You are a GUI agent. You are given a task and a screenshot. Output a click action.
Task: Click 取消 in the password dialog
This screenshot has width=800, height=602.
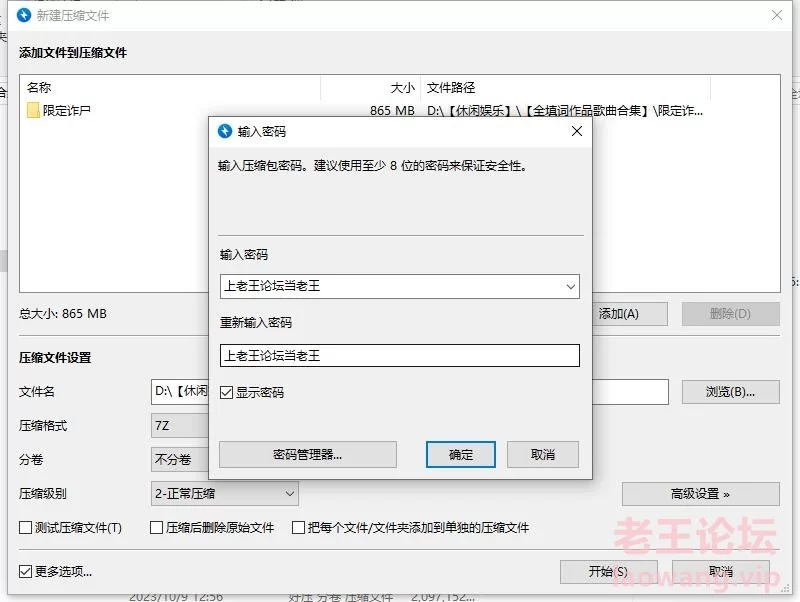(542, 454)
